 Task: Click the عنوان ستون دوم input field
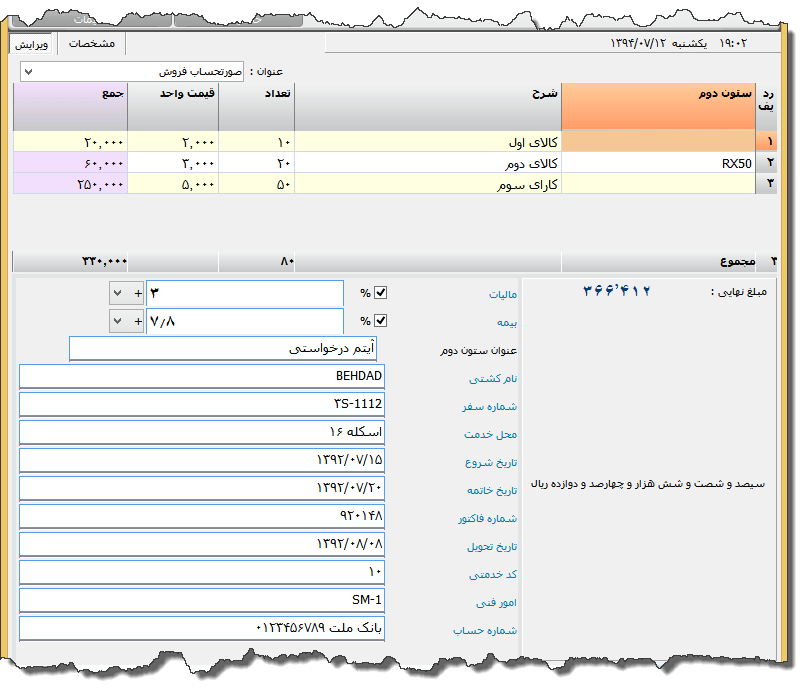pyautogui.click(x=222, y=348)
